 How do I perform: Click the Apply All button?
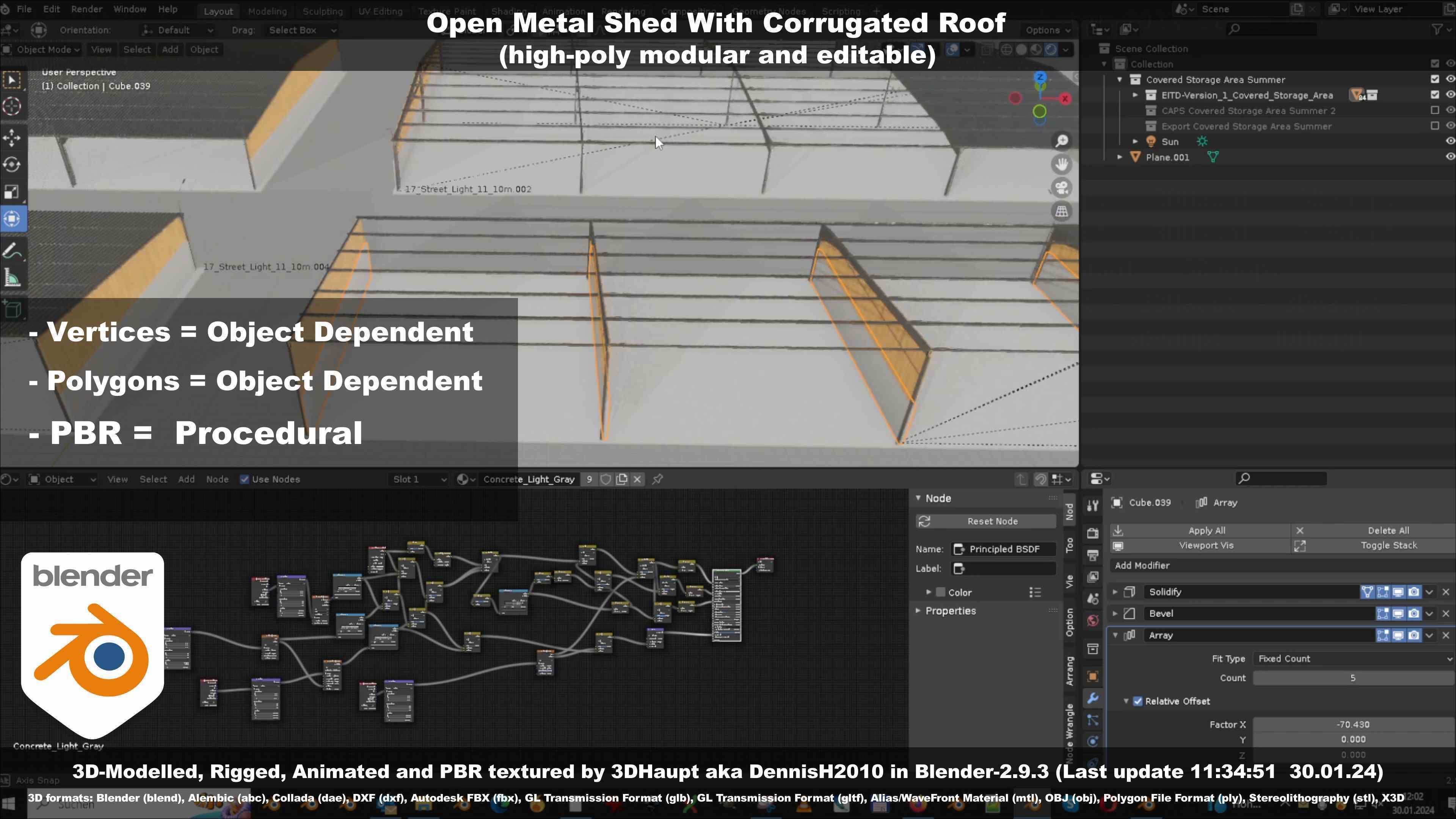pyautogui.click(x=1200, y=530)
